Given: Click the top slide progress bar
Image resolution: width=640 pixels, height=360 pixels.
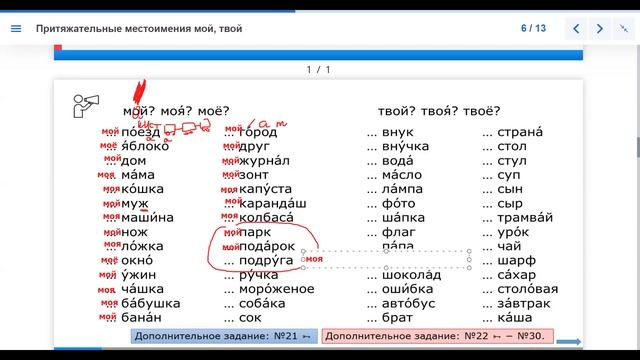Looking at the screenshot, I should pos(320,11).
